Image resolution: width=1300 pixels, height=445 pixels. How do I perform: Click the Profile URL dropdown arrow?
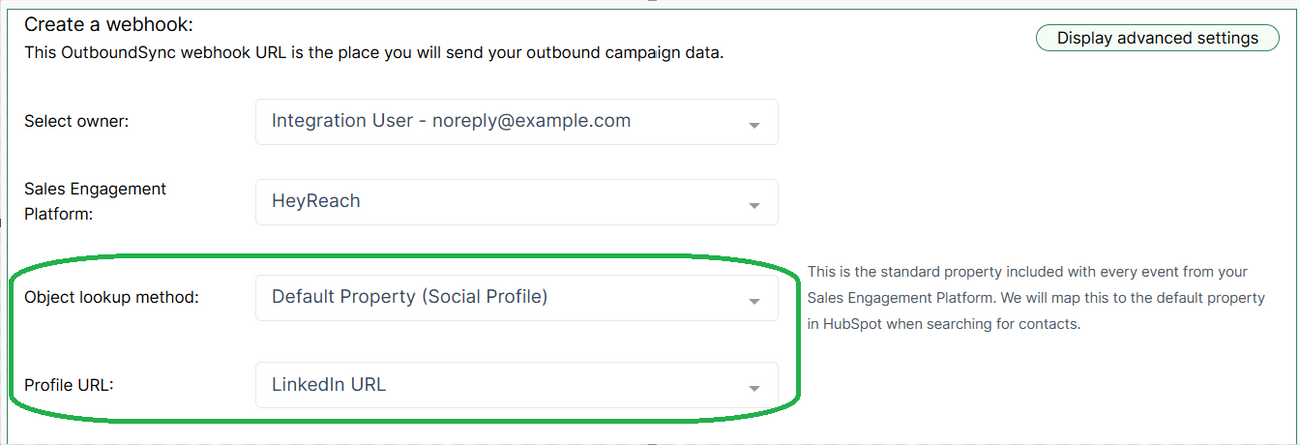754,388
